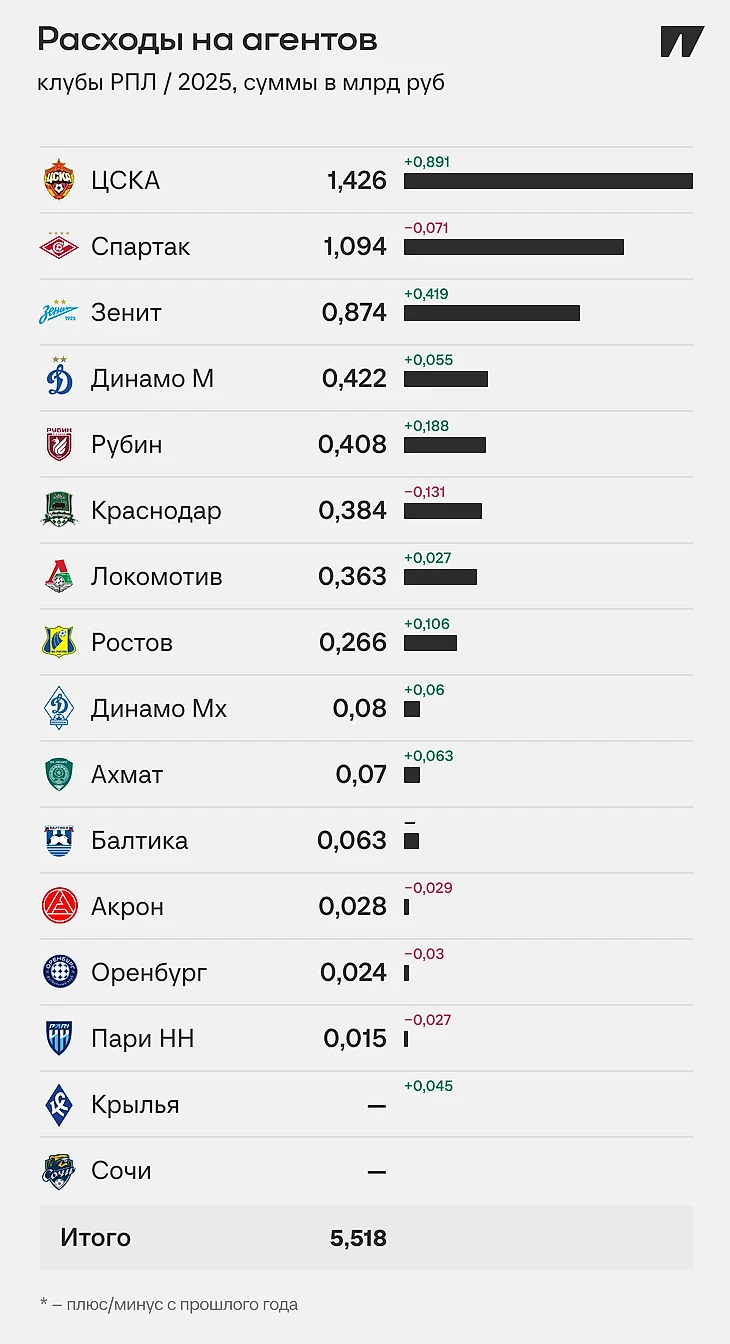Image resolution: width=730 pixels, height=1344 pixels.
Task: Click Spartak's 1,094 value
Action: [x=355, y=247]
